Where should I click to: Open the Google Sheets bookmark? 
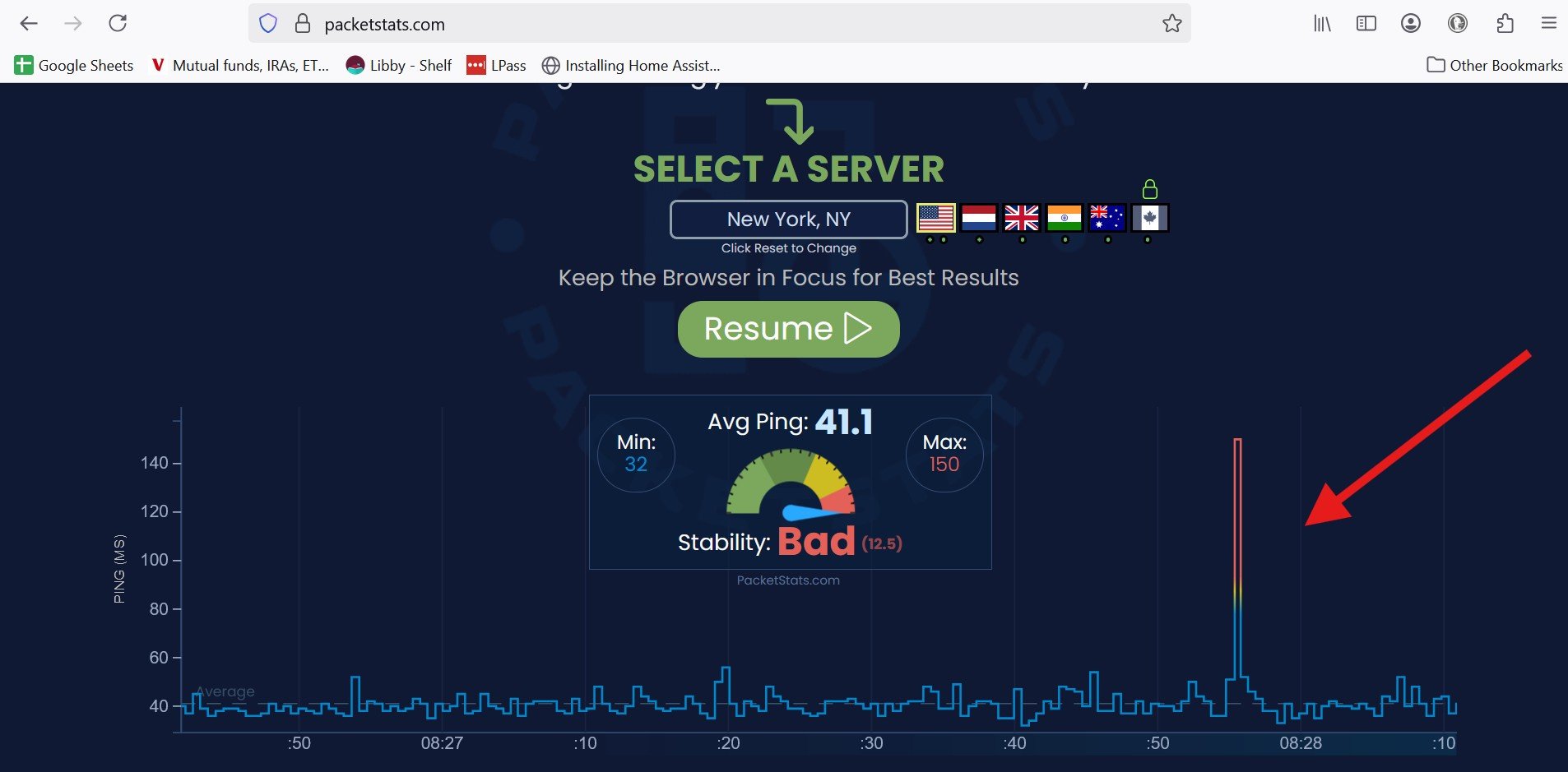(x=74, y=65)
